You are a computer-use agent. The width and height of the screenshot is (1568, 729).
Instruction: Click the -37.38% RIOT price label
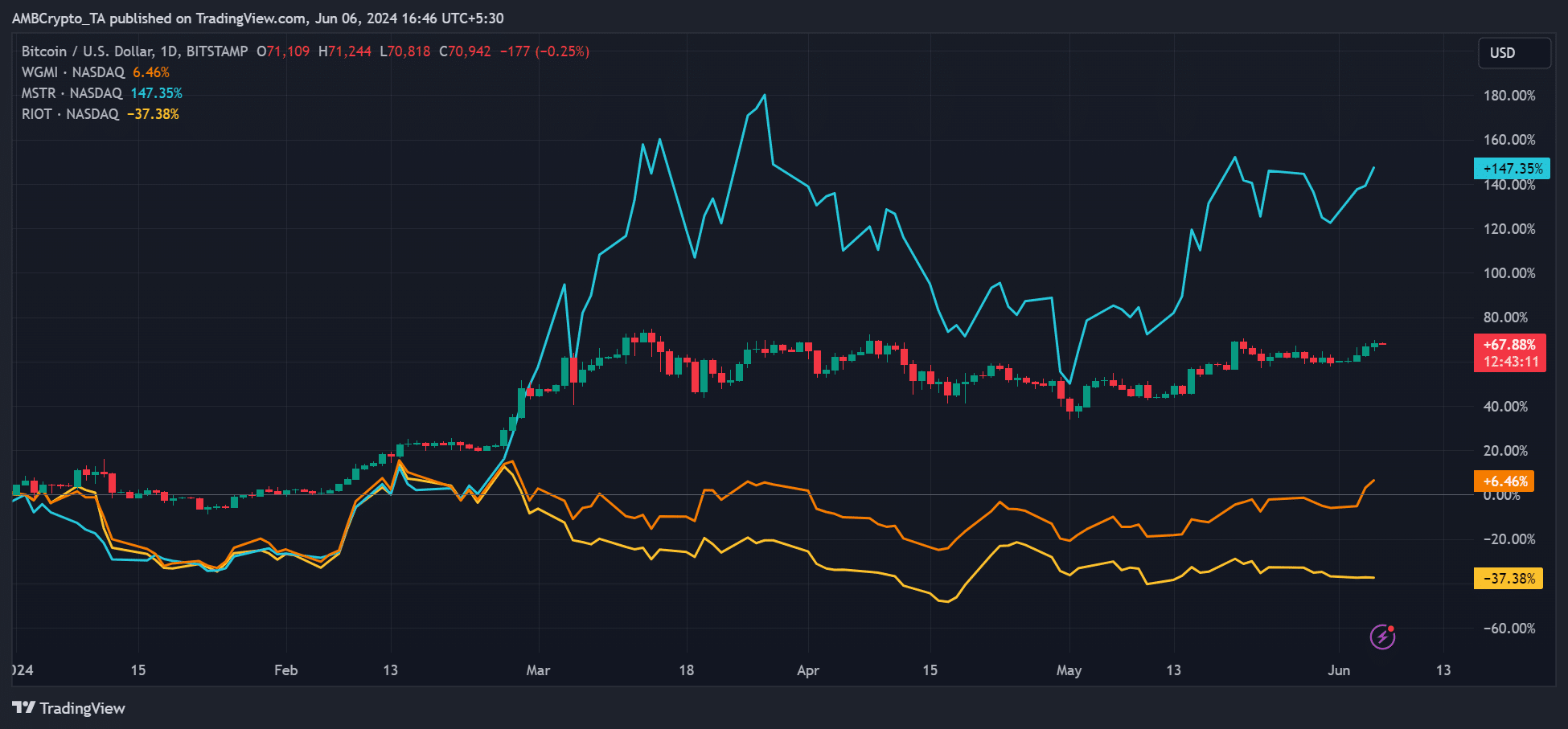pos(1508,579)
